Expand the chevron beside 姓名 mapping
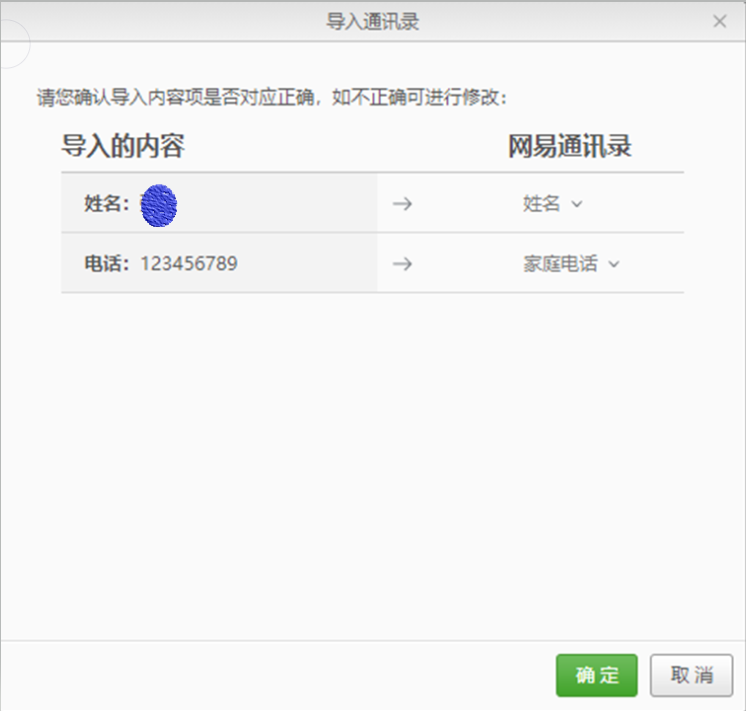 point(577,204)
